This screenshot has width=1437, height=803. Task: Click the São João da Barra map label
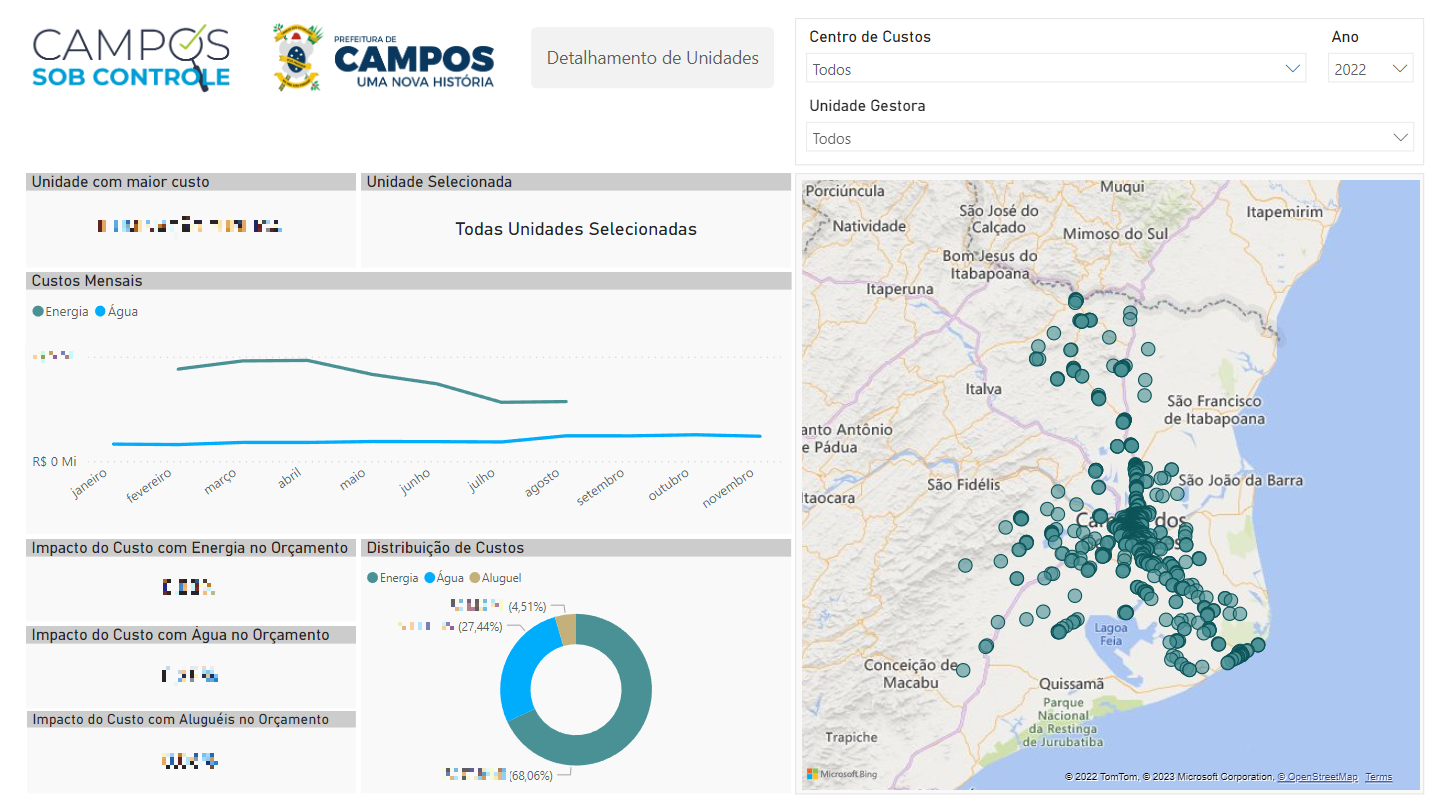point(1240,480)
